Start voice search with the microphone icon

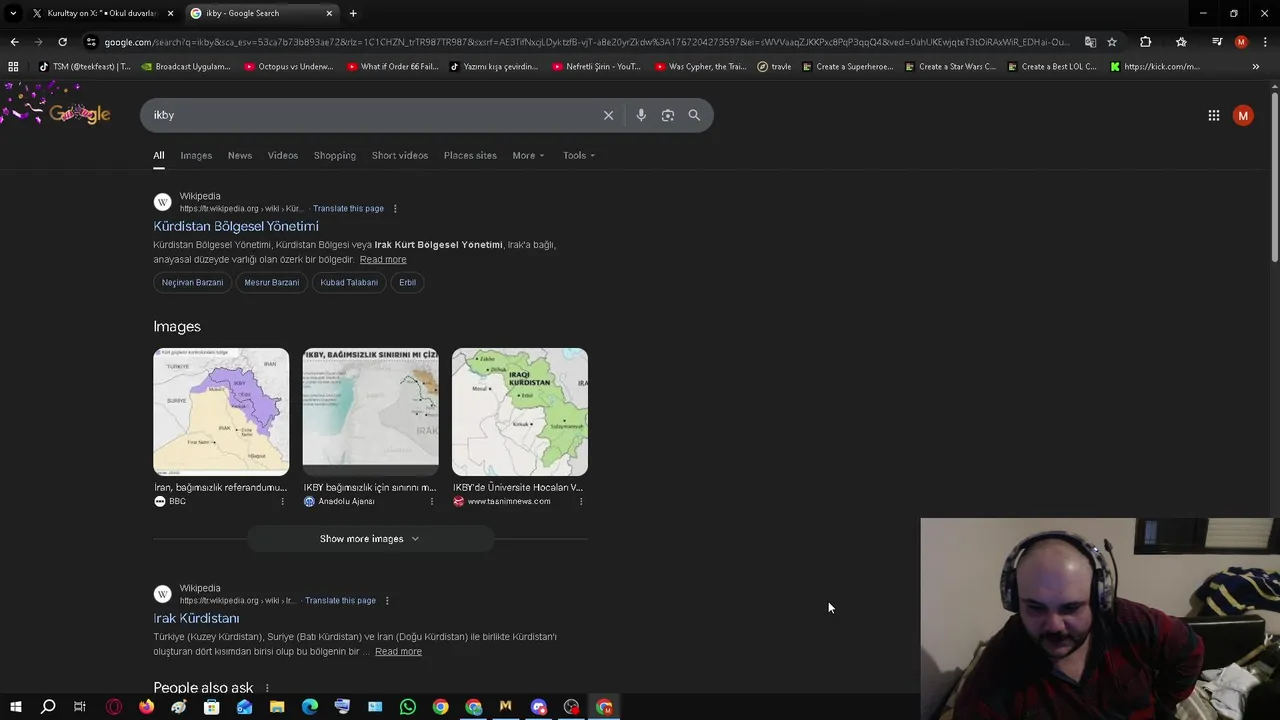coord(641,115)
